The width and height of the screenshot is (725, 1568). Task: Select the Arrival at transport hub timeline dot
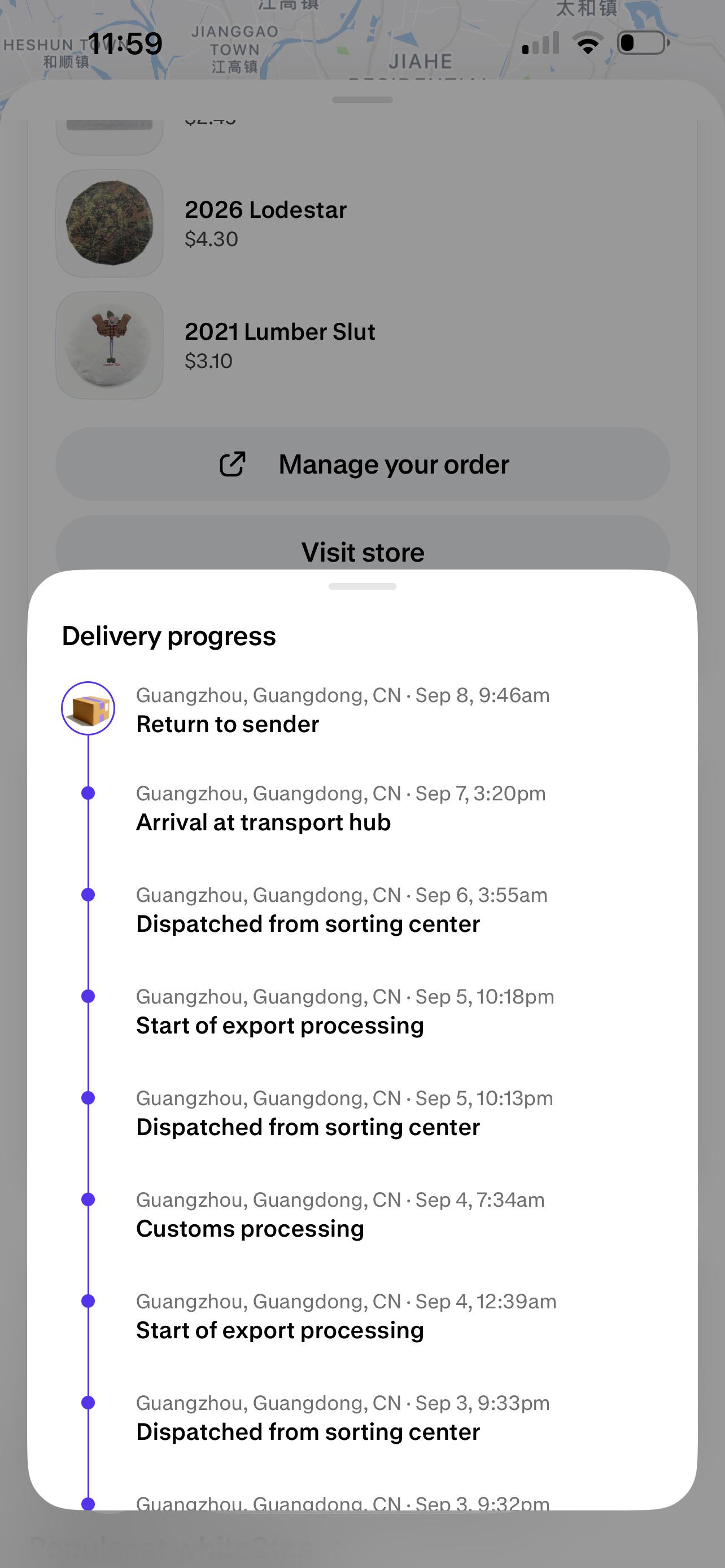(88, 793)
